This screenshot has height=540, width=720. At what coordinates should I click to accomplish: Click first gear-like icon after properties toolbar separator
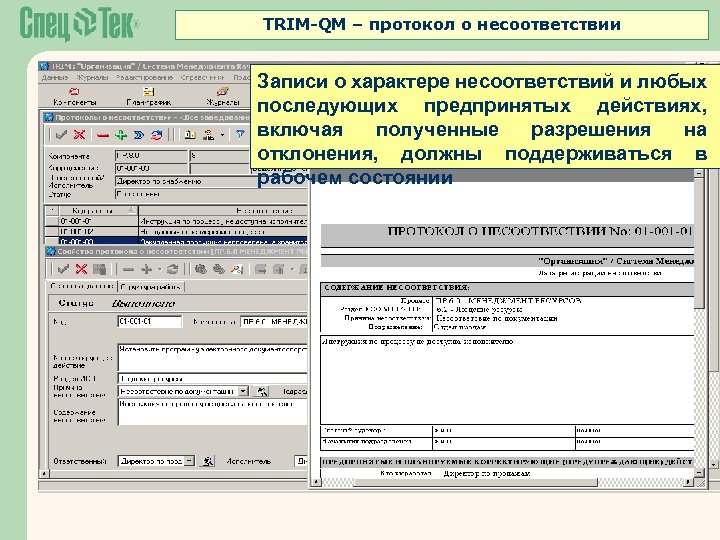click(200, 270)
